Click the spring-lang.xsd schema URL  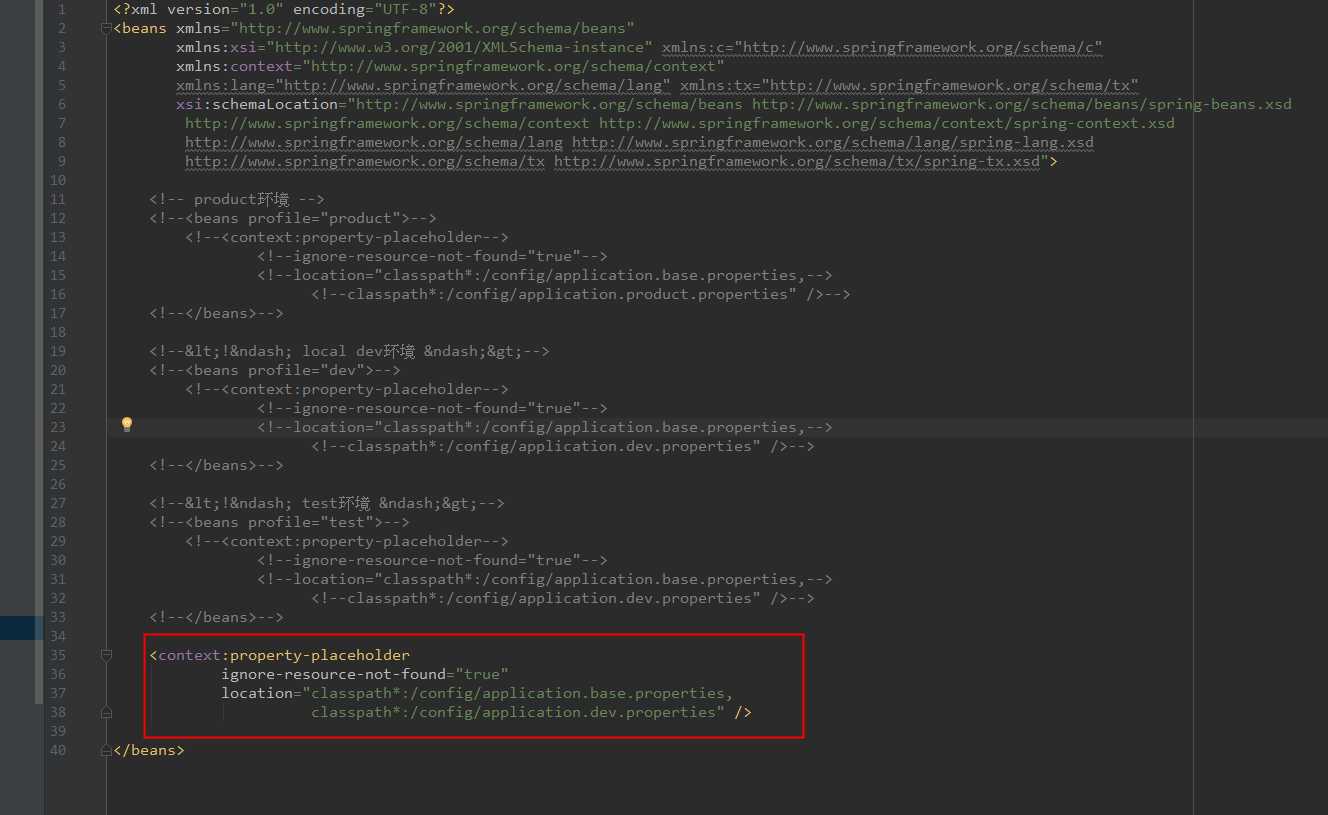833,142
